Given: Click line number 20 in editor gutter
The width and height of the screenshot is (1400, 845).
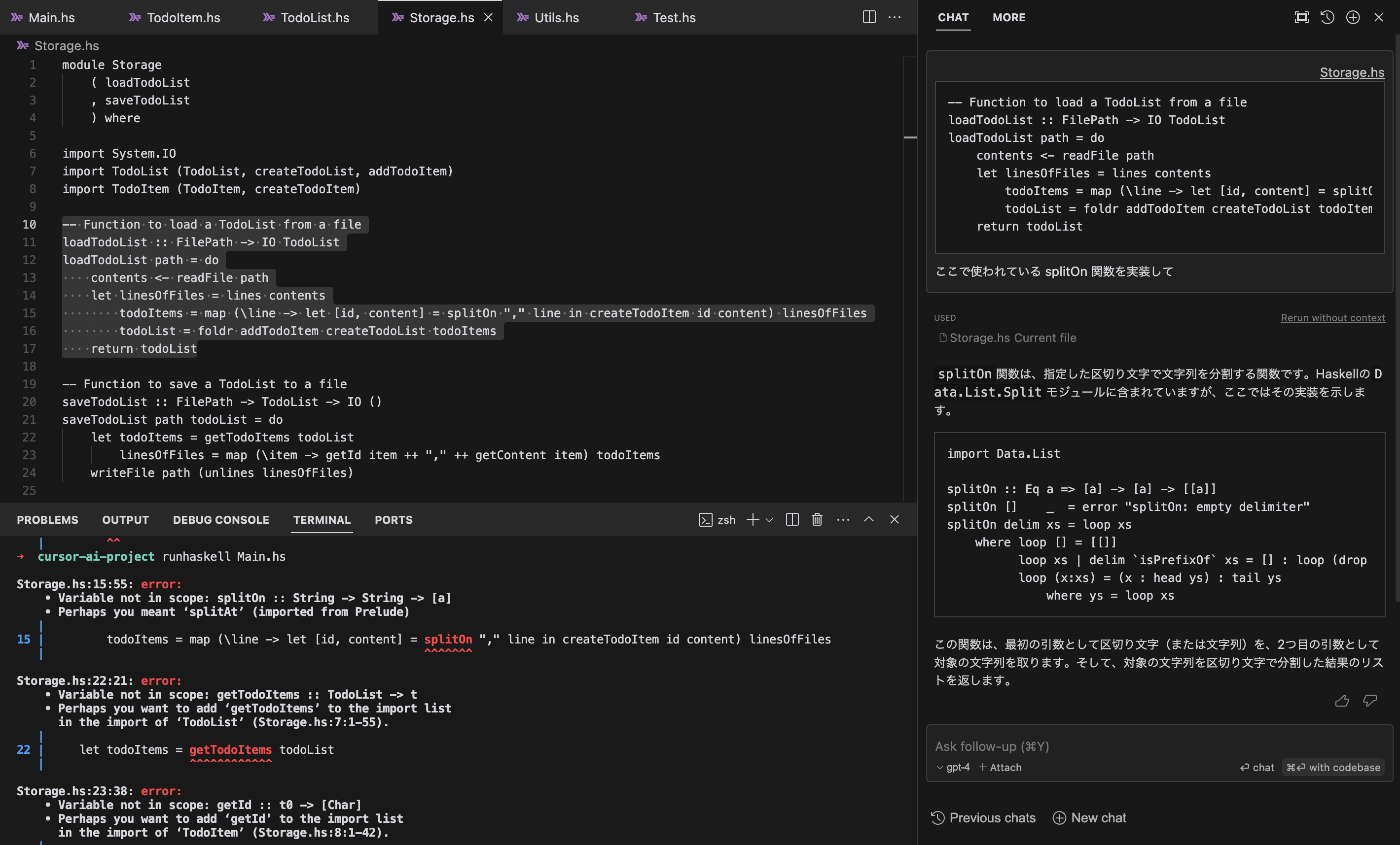Looking at the screenshot, I should click(29, 402).
